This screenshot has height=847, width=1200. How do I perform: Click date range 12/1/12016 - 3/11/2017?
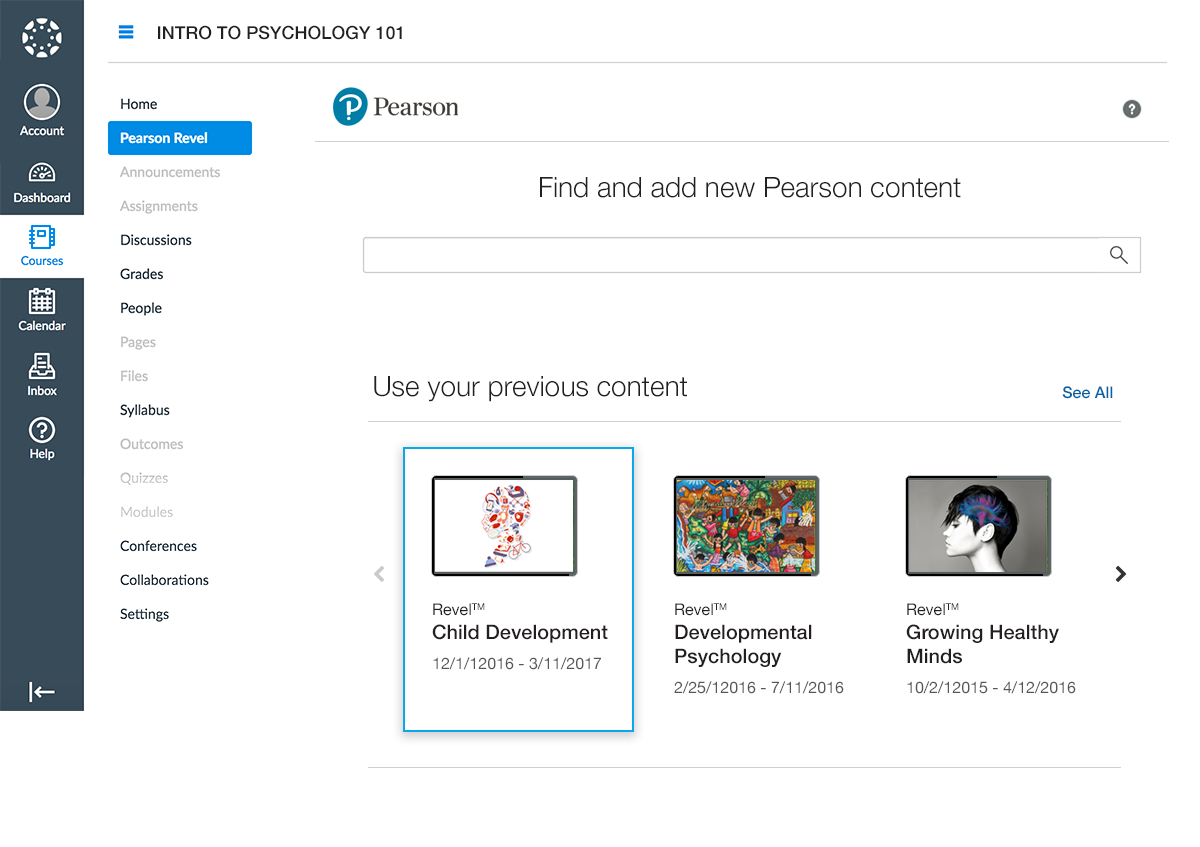tap(517, 664)
